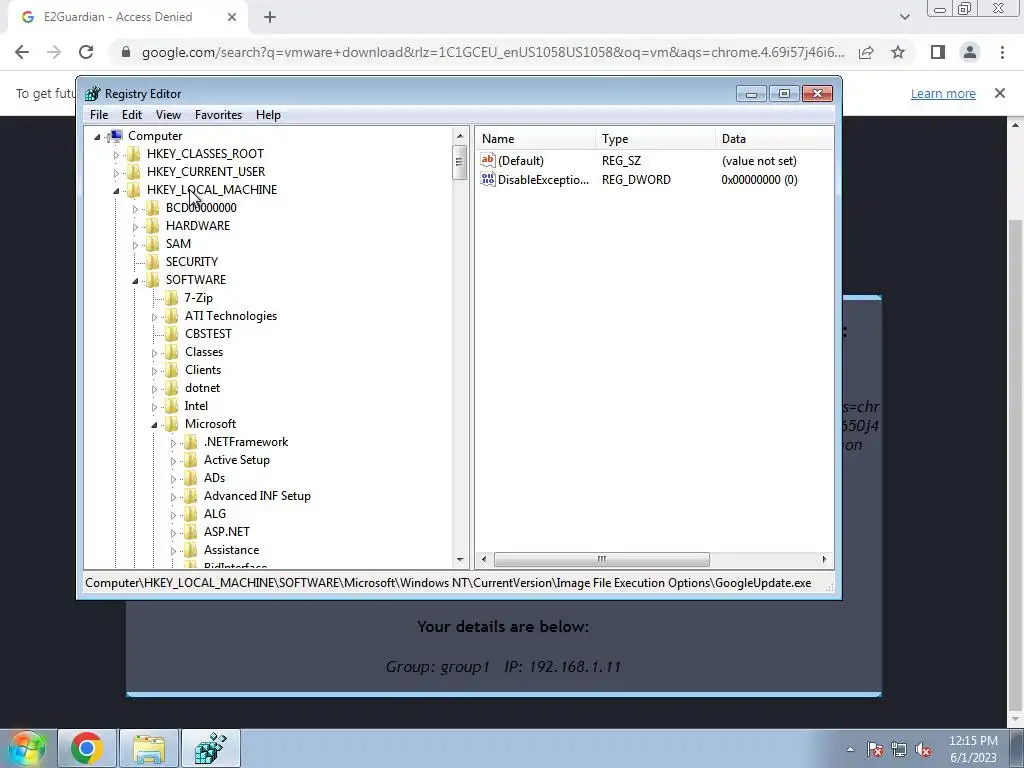Screen dimensions: 1024x768
Task: Expand the Classes key
Action: coord(154,353)
